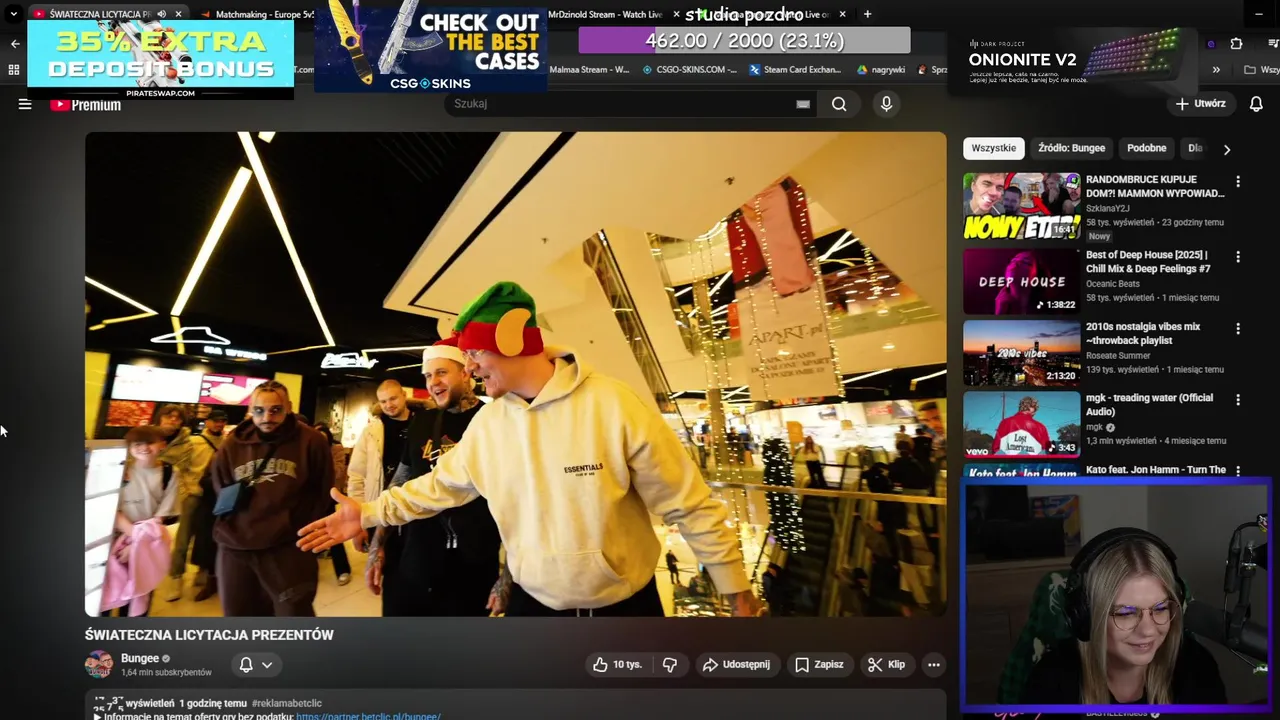Click the search magnifier button
Viewport: 1280px width, 720px height.
click(839, 104)
